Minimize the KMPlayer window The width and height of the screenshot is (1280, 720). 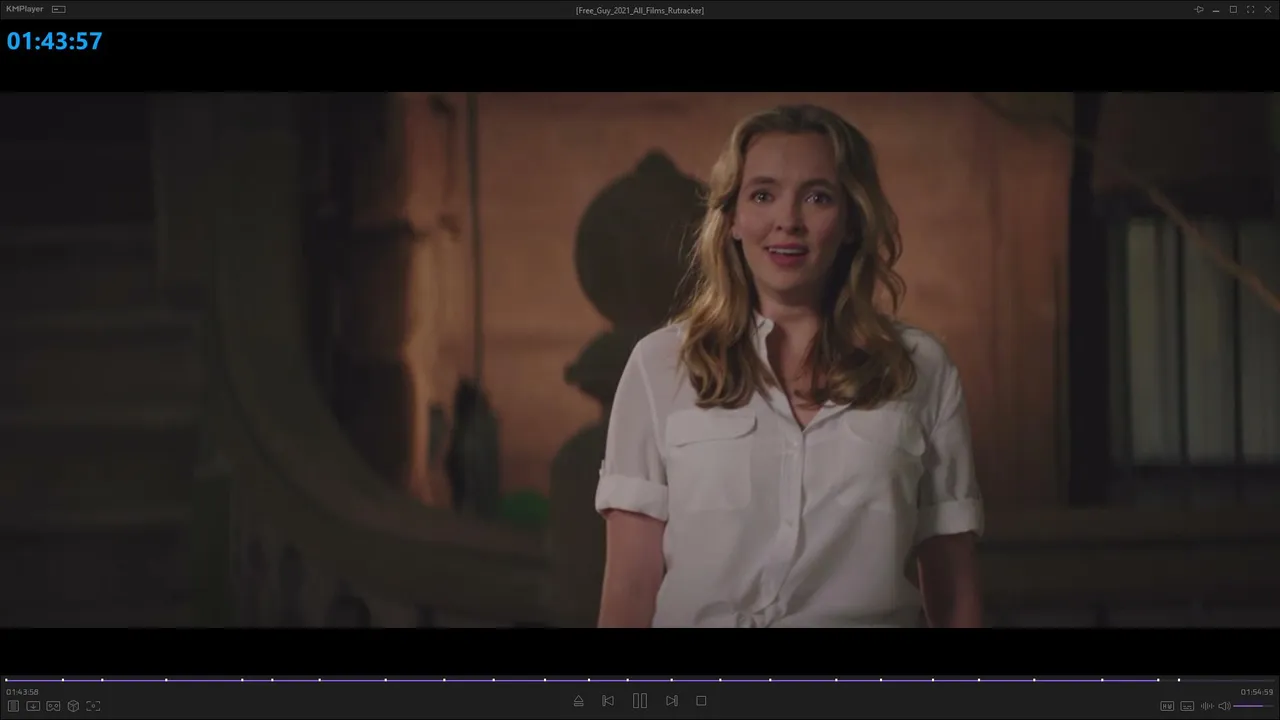[1217, 9]
